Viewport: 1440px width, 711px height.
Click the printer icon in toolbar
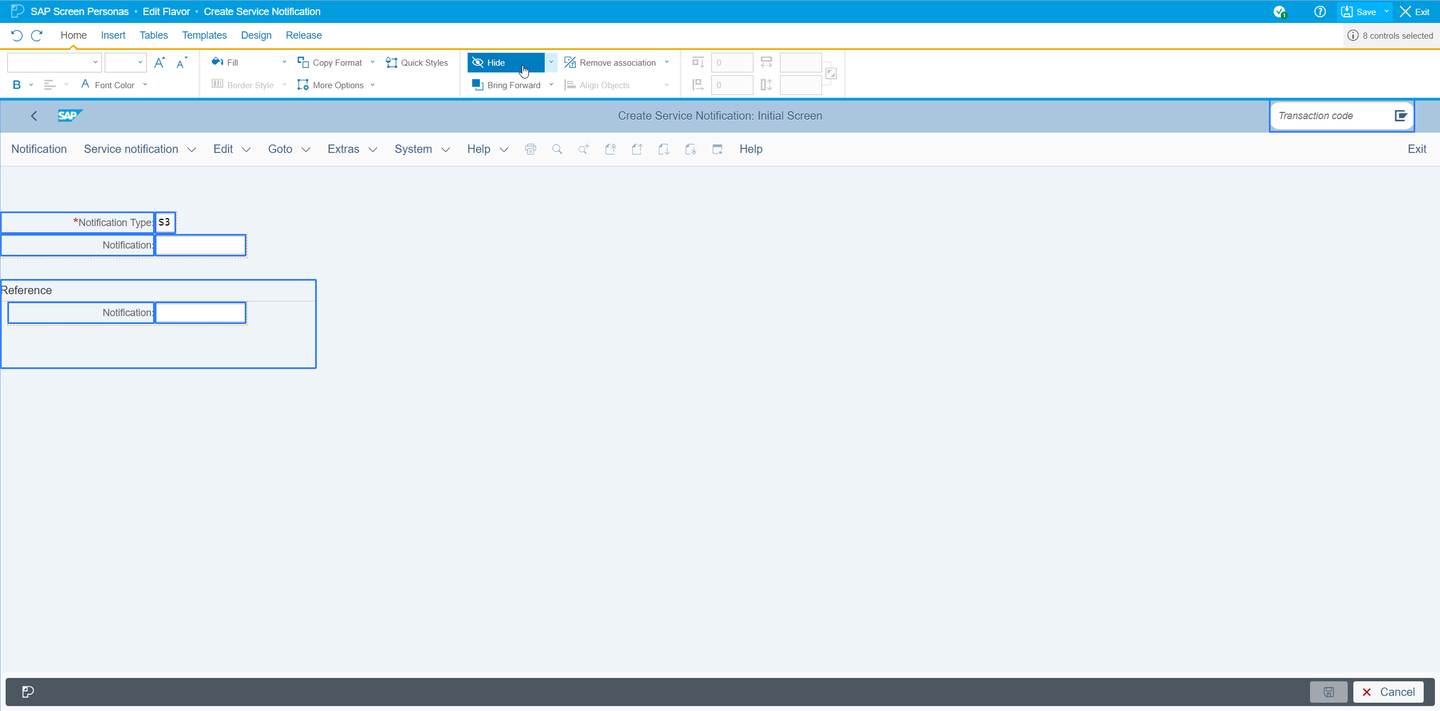[x=531, y=149]
